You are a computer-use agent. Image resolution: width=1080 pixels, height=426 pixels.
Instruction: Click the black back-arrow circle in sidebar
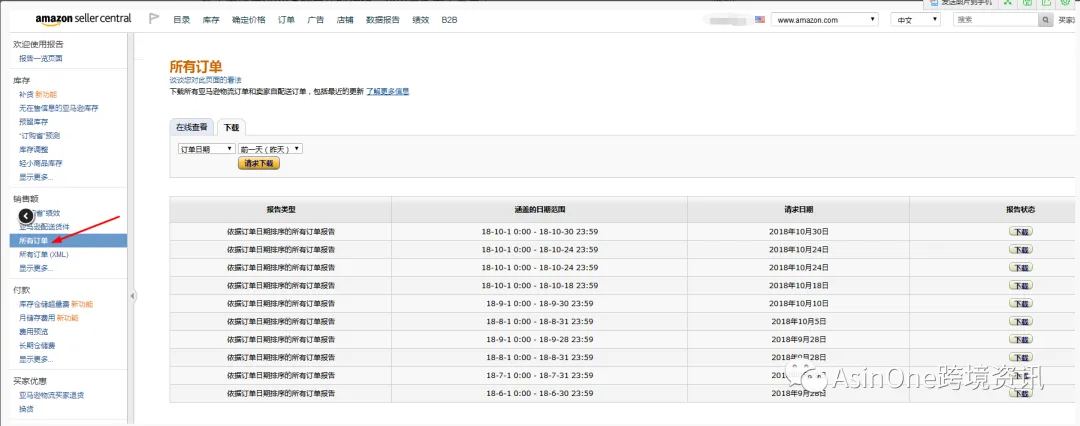point(25,215)
